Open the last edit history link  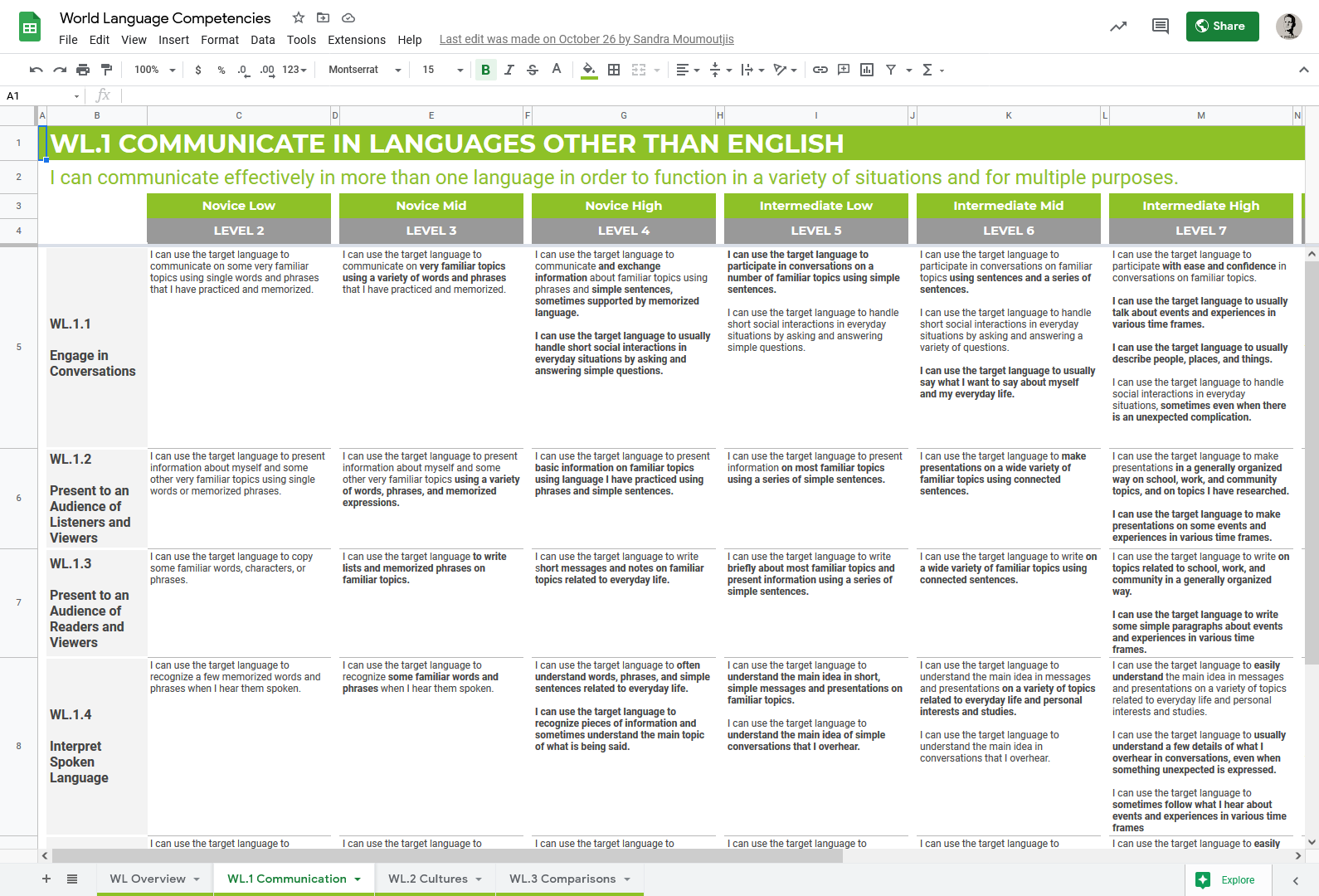[586, 39]
